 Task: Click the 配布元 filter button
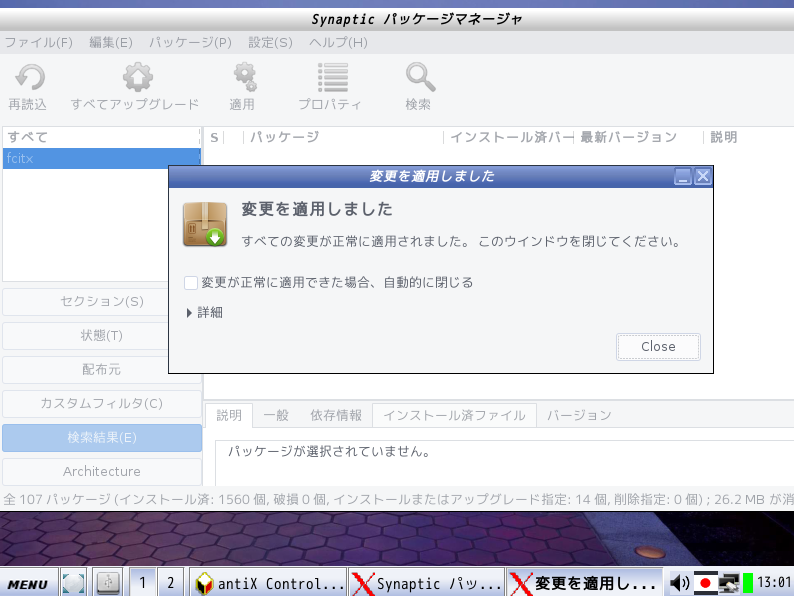pyautogui.click(x=102, y=370)
